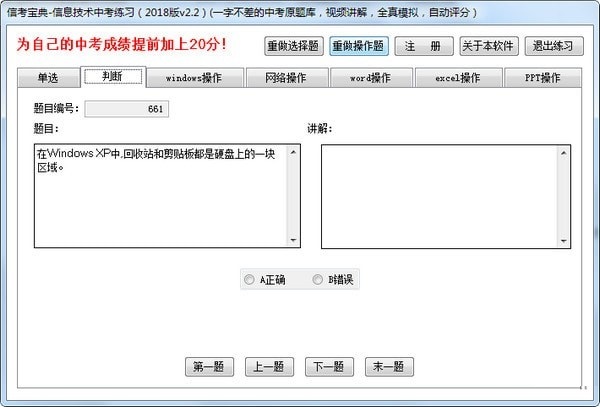Click the 讲解 box scroll-up arrow
The height and width of the screenshot is (407, 600).
pos(564,153)
